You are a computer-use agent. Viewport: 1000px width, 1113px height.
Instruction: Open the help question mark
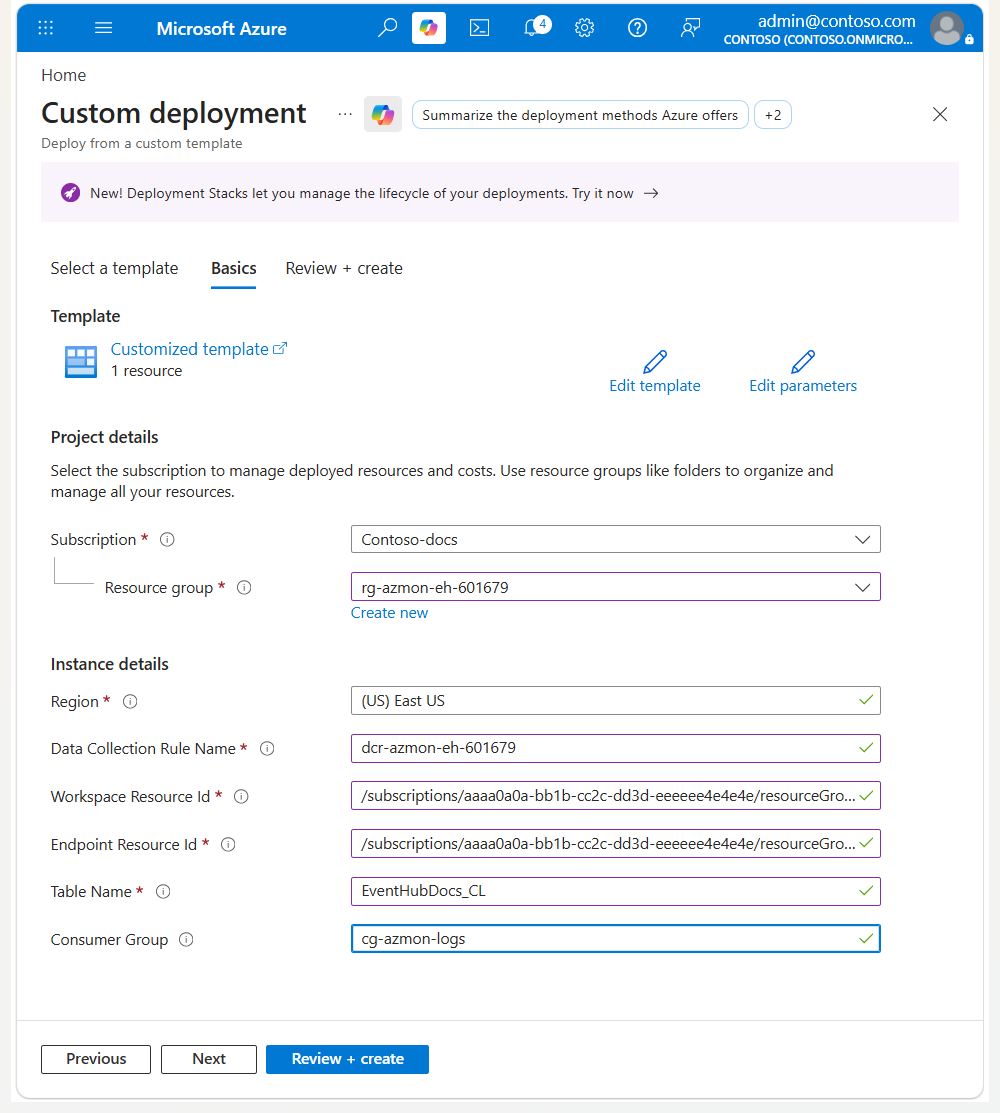click(637, 28)
